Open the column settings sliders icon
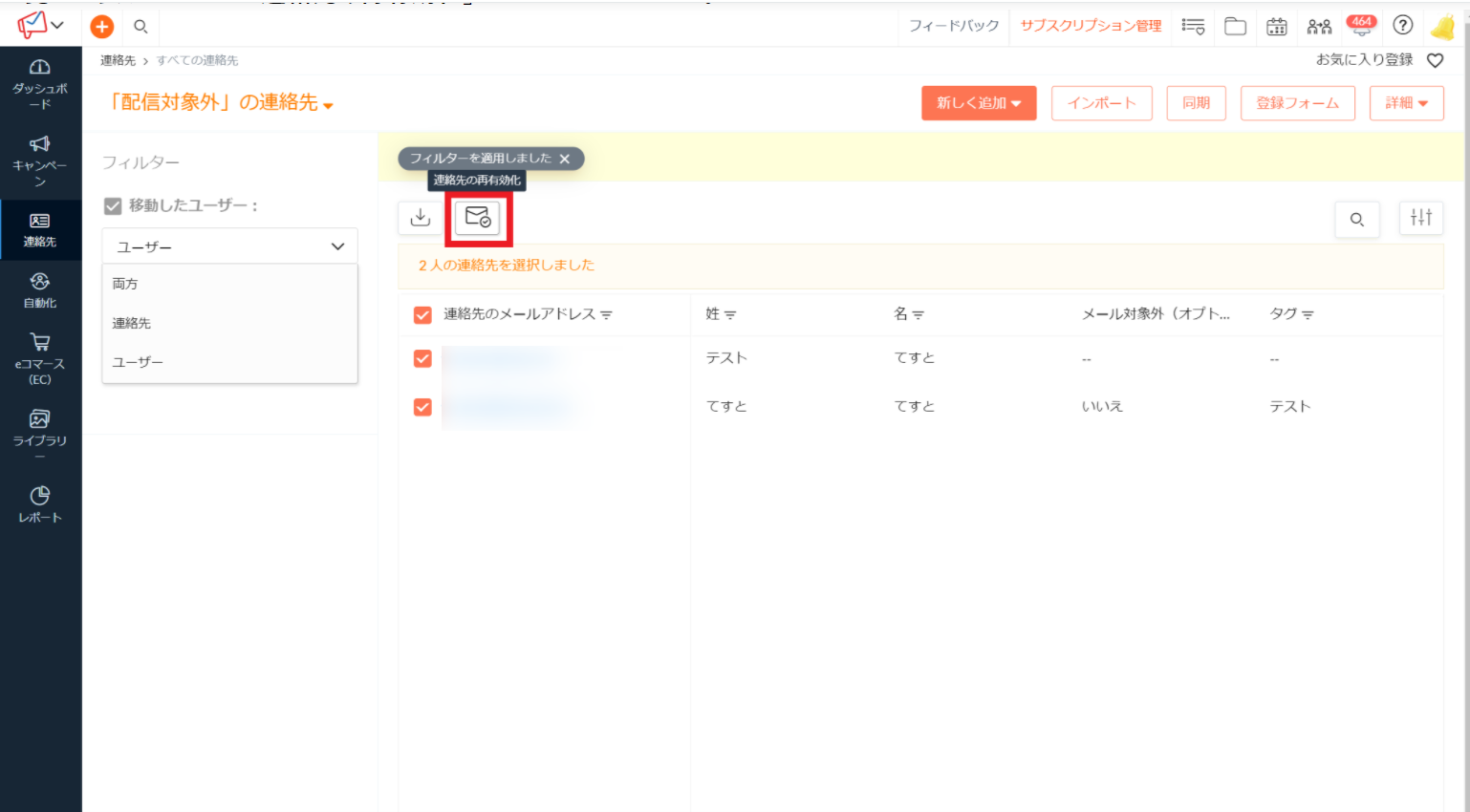The height and width of the screenshot is (812, 1470). [1420, 218]
